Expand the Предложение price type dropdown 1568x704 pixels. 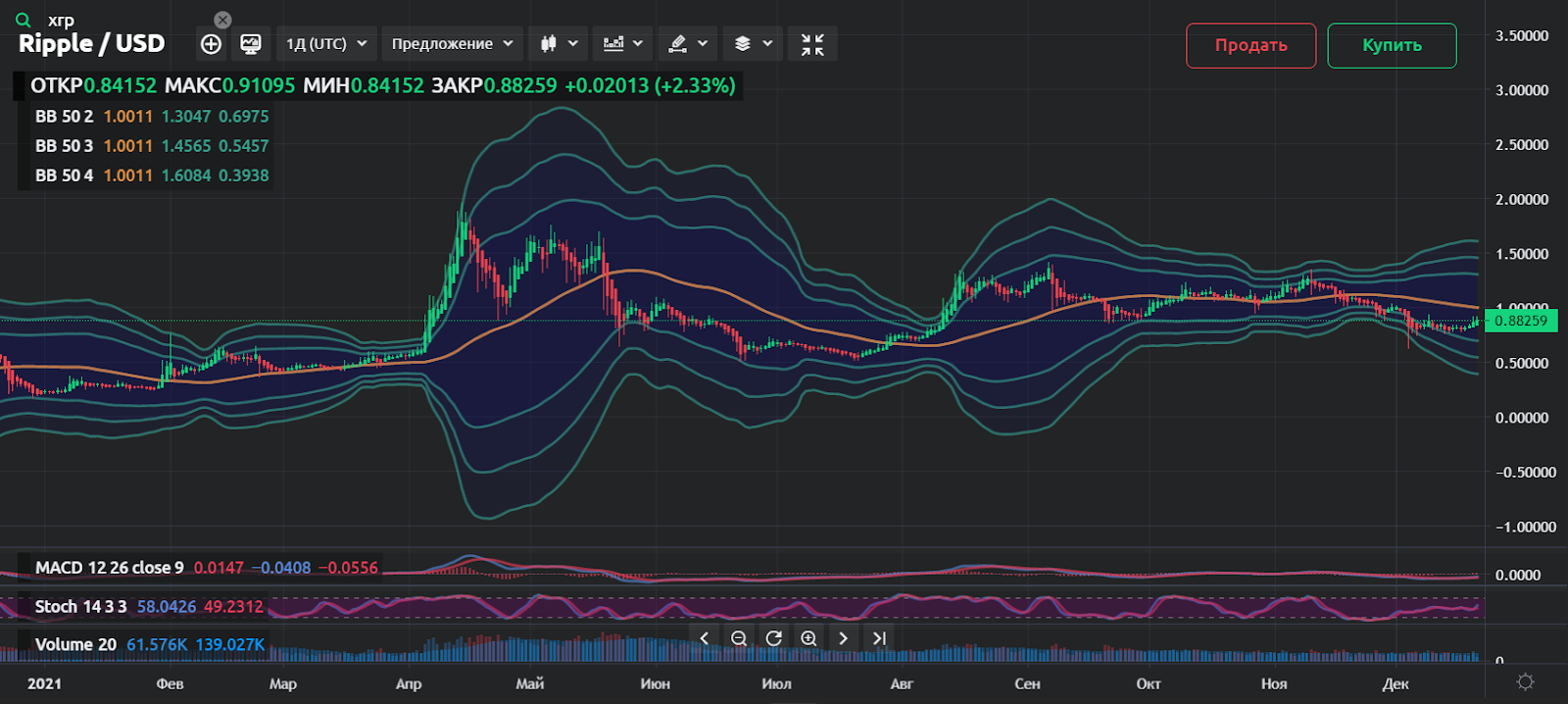[x=452, y=44]
